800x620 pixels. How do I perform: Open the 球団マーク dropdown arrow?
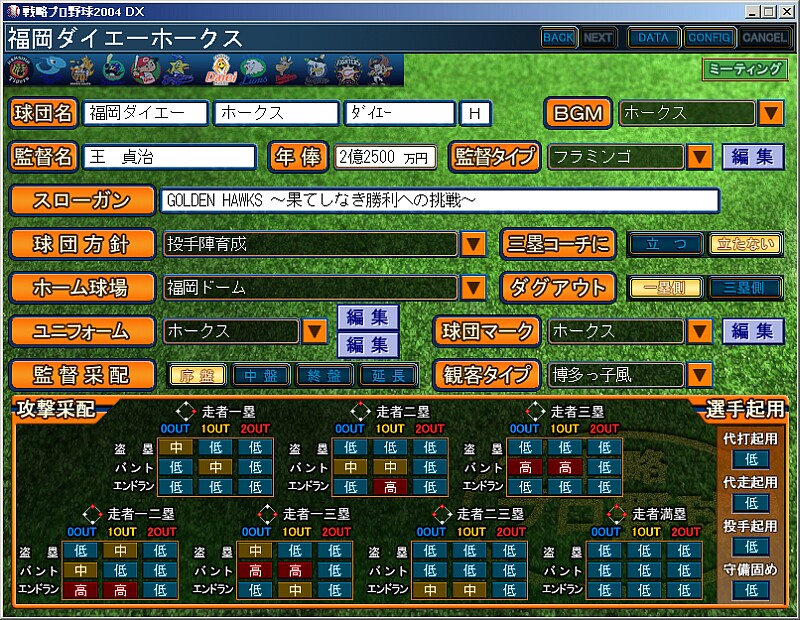point(699,332)
